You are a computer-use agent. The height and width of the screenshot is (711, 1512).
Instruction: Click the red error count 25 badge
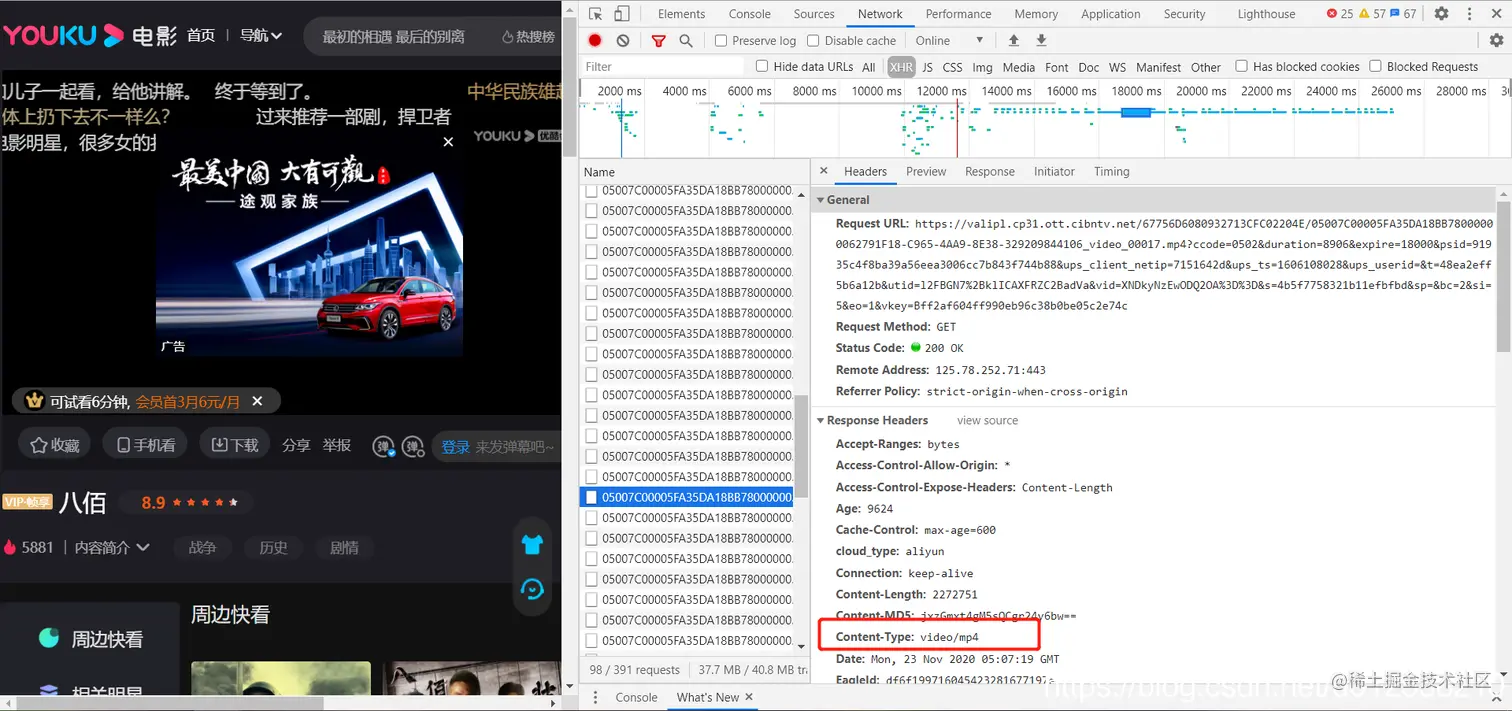click(1339, 14)
